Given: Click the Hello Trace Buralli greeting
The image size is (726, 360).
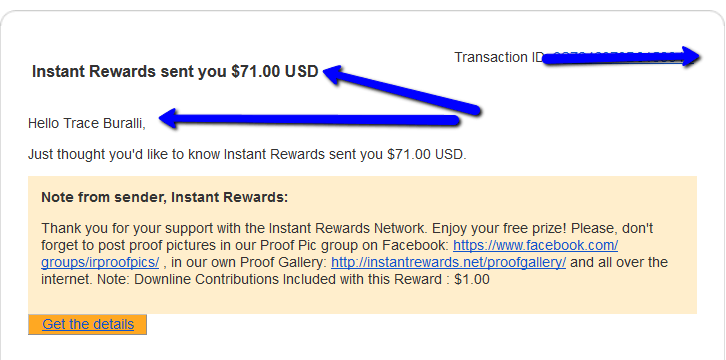Looking at the screenshot, I should tap(87, 124).
